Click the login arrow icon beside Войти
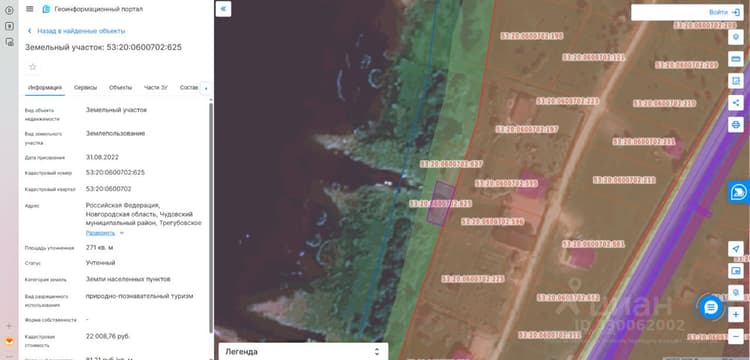 [x=736, y=12]
